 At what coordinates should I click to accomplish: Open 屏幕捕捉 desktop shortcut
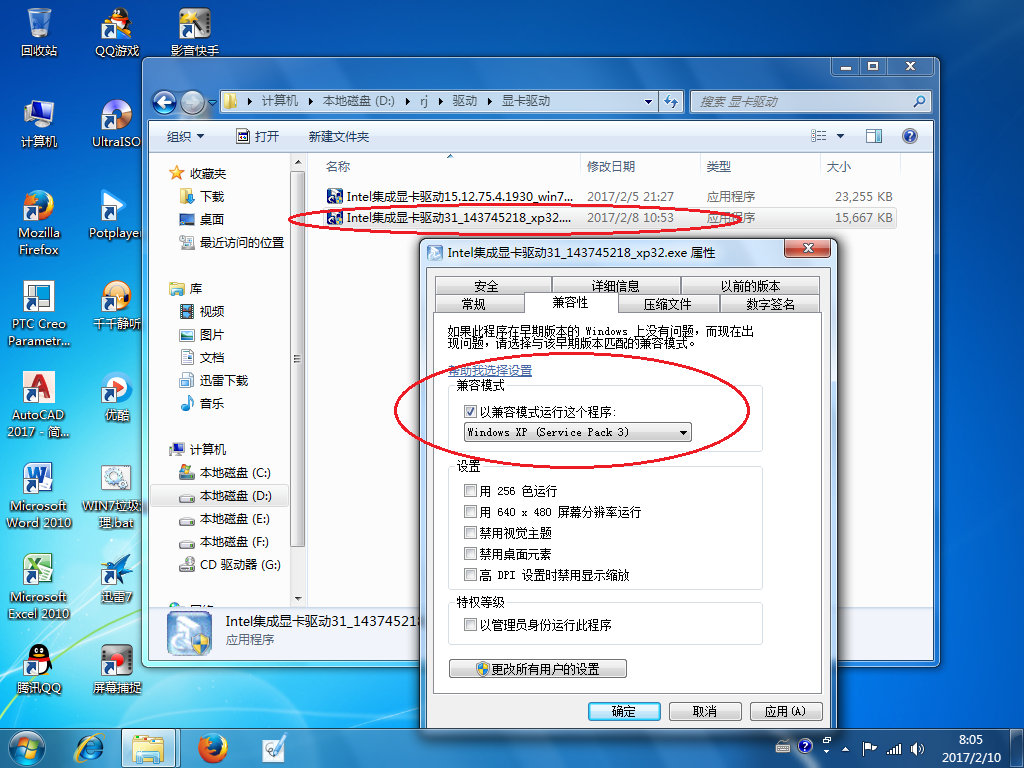click(x=117, y=669)
